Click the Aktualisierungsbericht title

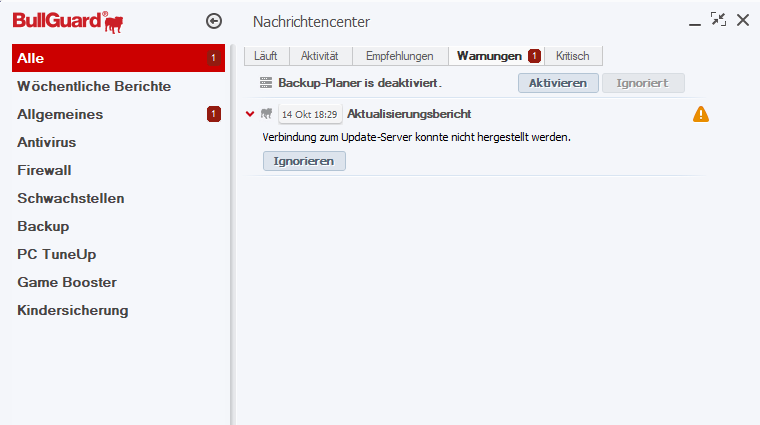pos(409,114)
